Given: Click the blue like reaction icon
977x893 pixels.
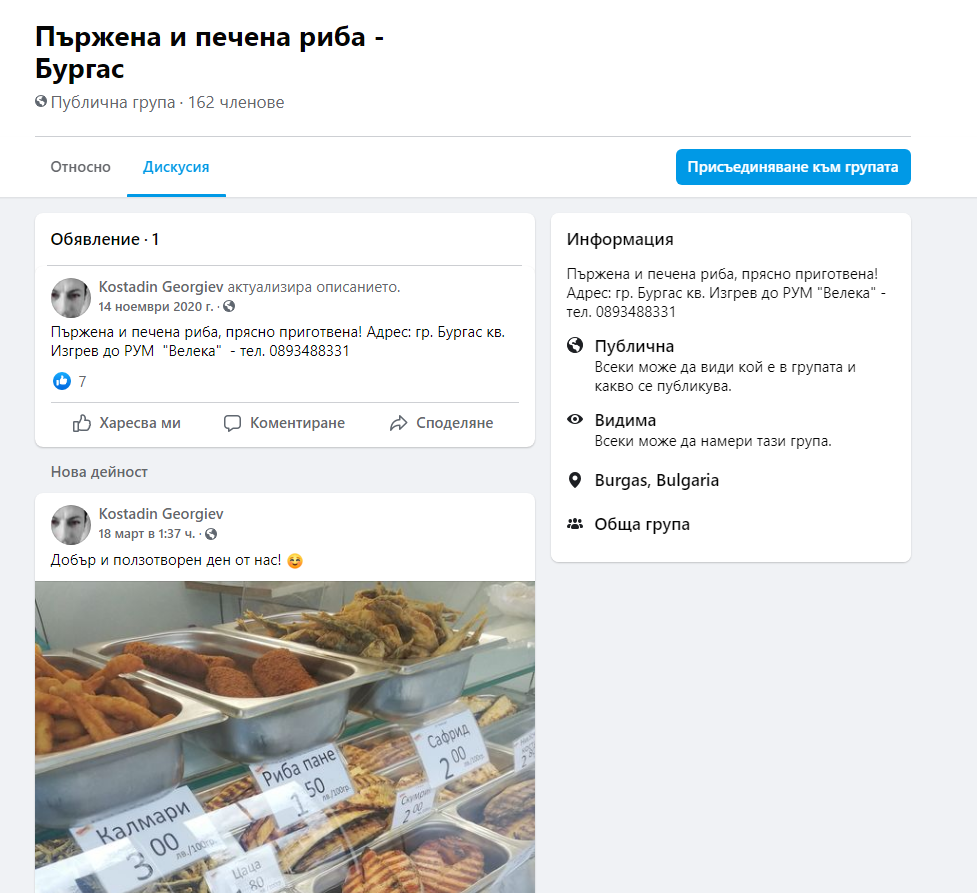Looking at the screenshot, I should (x=62, y=381).
